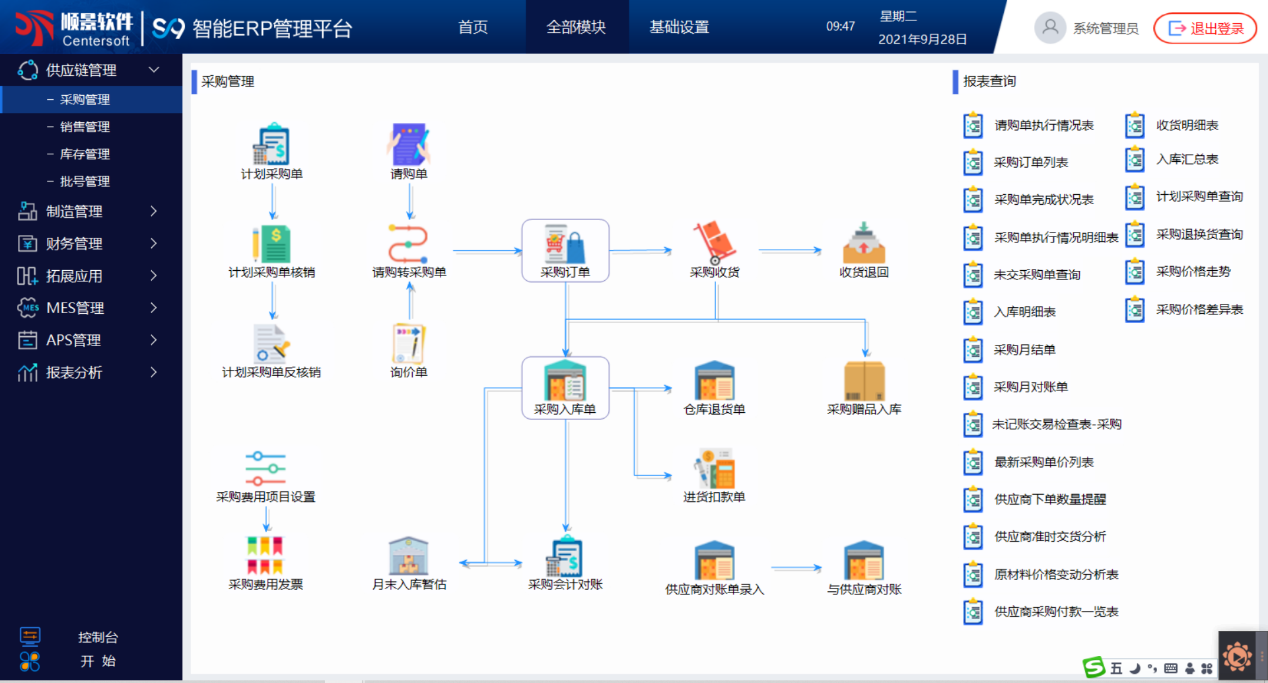Screen dimensions: 1268x683
Task: Open the 收货退回 inbox icon
Action: tap(864, 244)
